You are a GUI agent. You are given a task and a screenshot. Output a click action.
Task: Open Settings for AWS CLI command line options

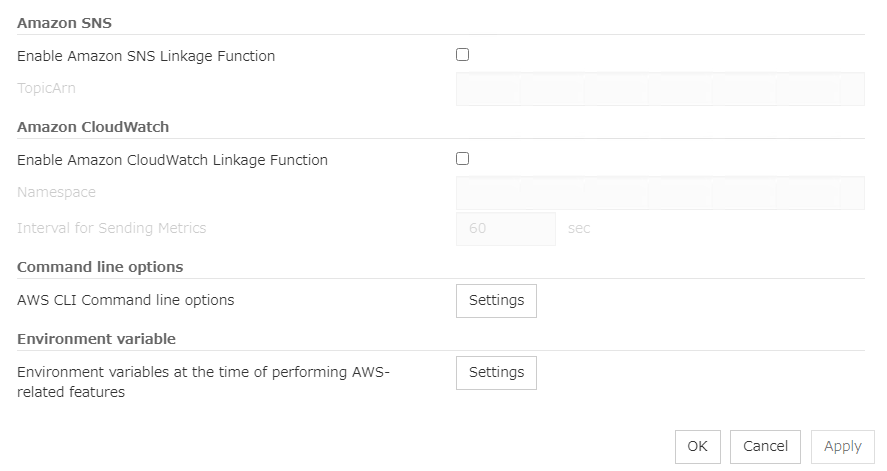[x=496, y=300]
